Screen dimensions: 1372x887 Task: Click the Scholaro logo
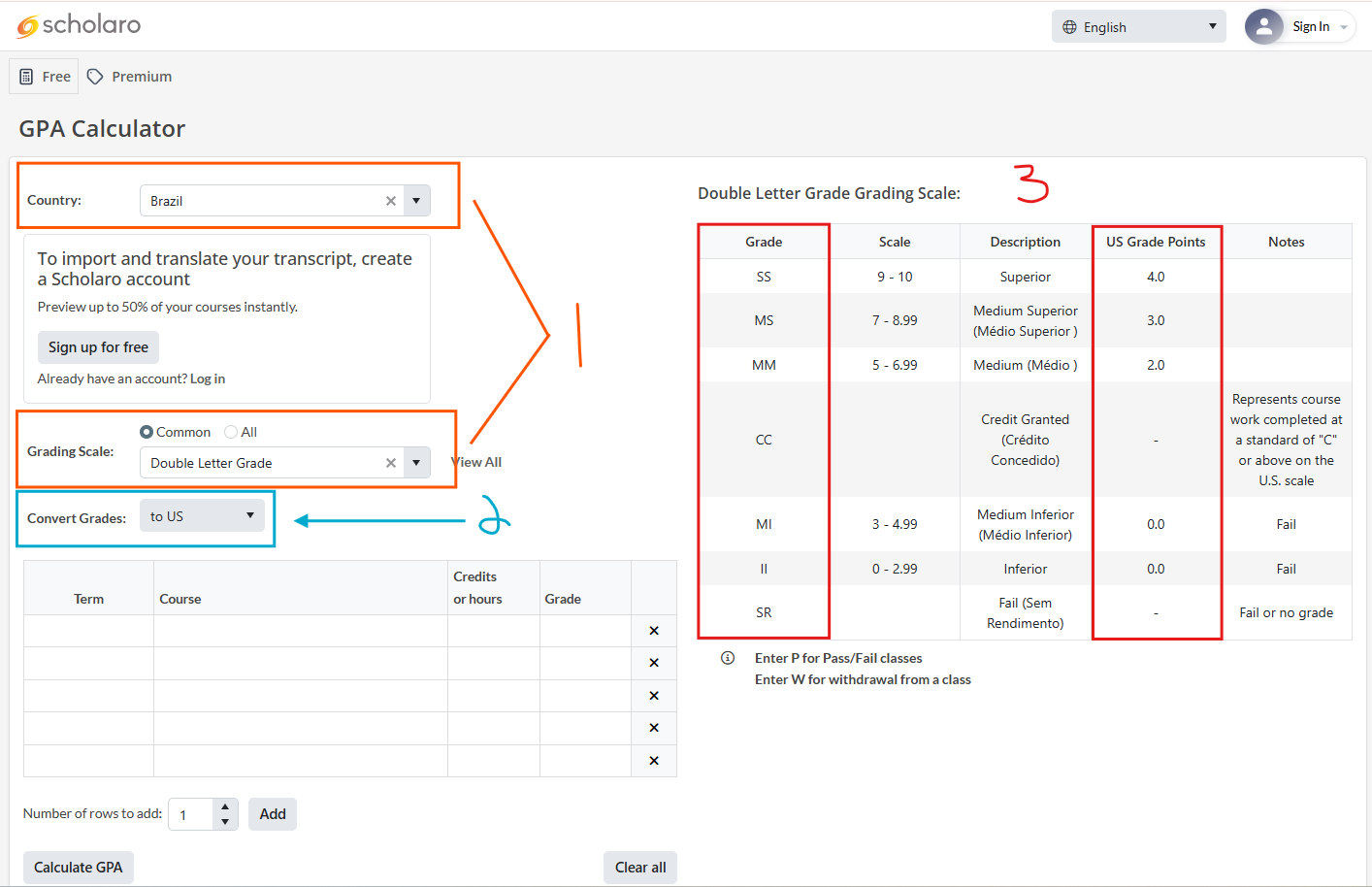point(79,25)
